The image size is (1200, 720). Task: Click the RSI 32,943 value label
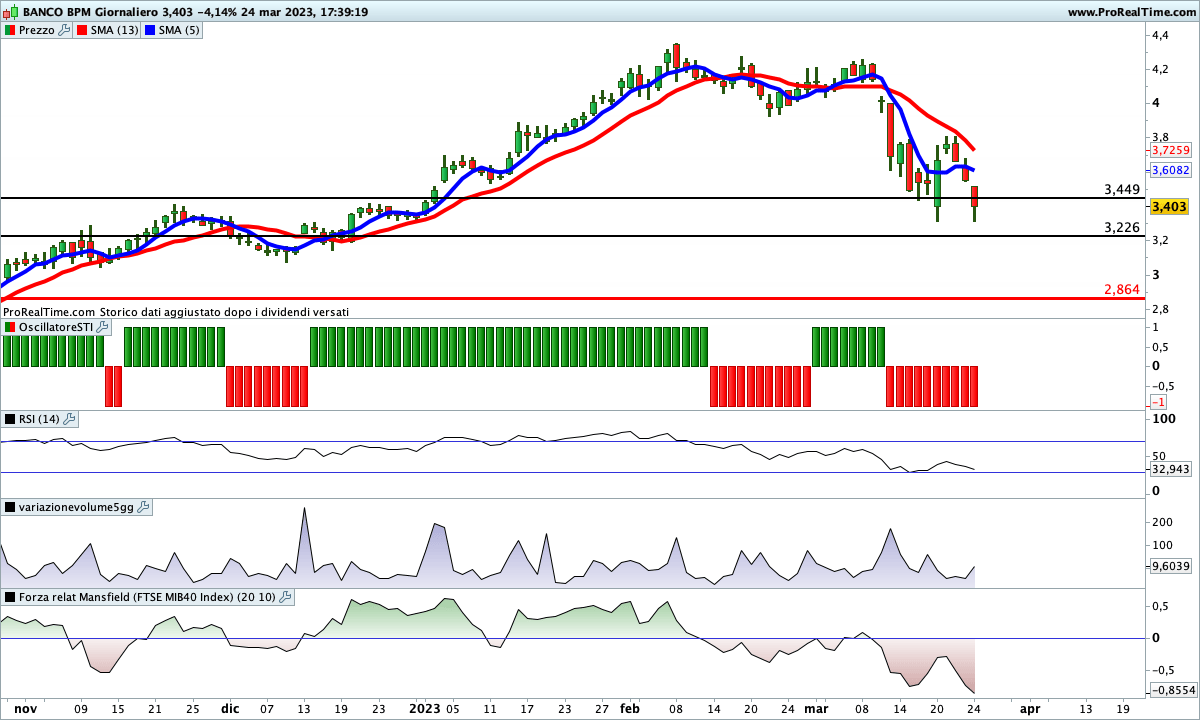[1168, 468]
